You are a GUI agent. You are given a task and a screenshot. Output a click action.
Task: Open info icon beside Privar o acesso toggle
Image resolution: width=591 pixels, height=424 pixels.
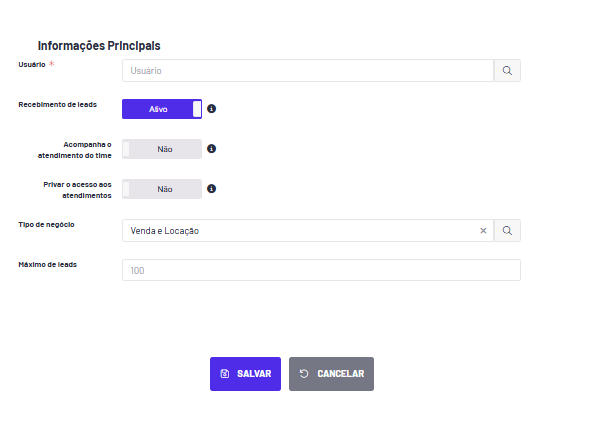[211, 189]
